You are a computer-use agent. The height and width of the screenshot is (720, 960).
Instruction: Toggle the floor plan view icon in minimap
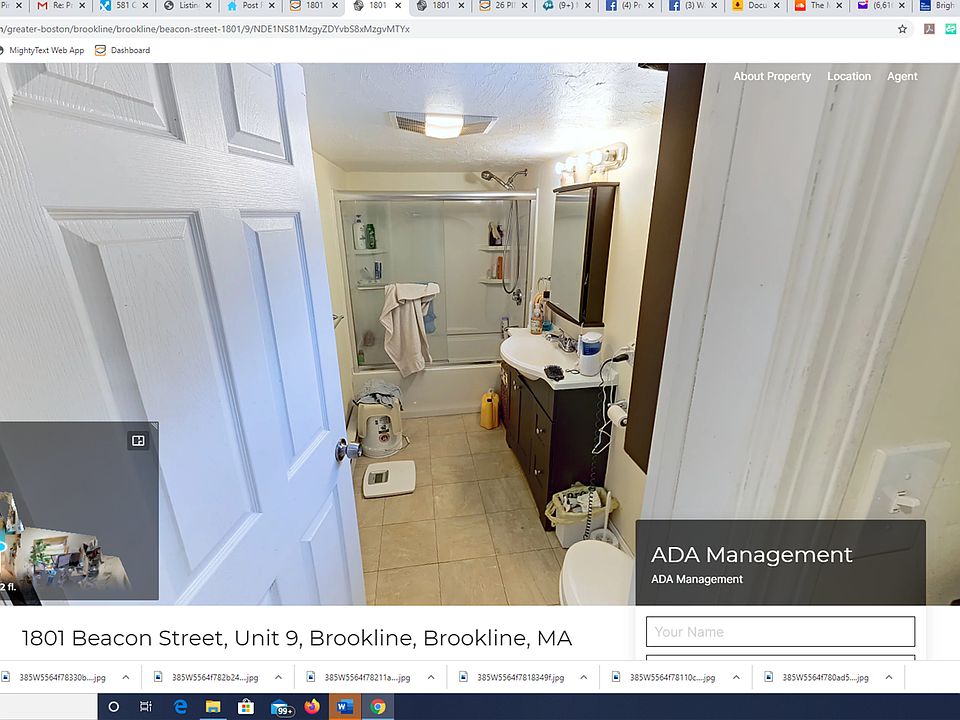[138, 441]
